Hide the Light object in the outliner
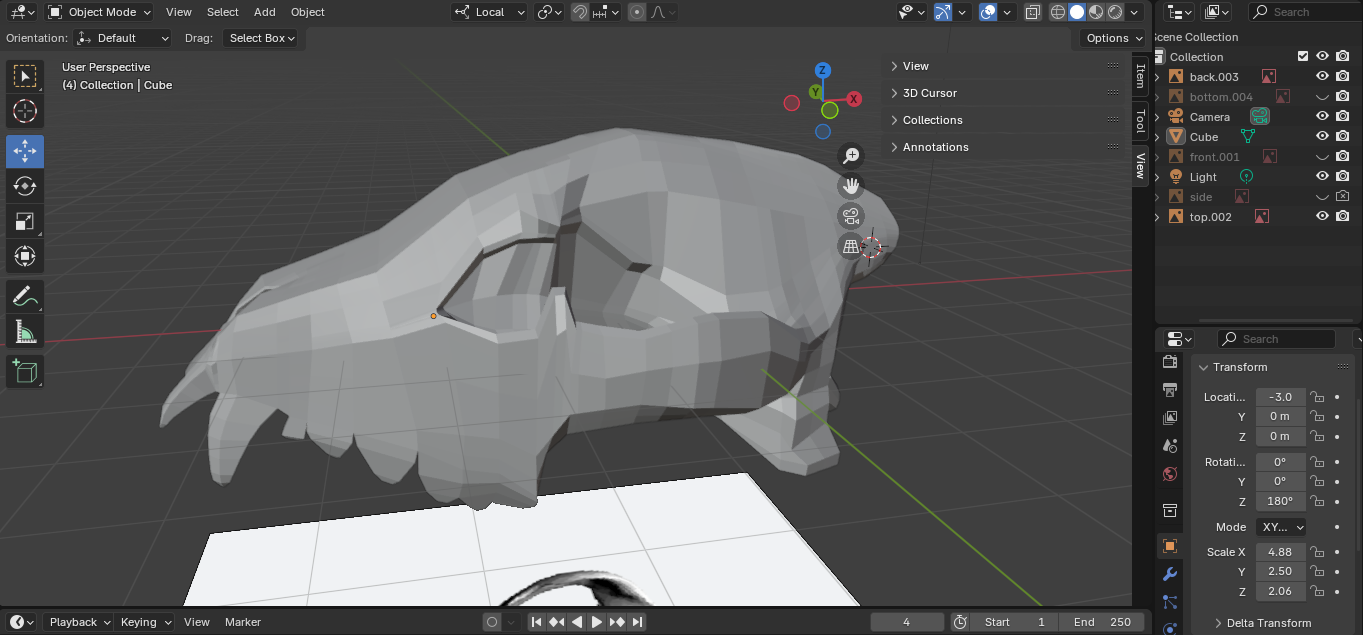This screenshot has width=1363, height=635. (1322, 176)
